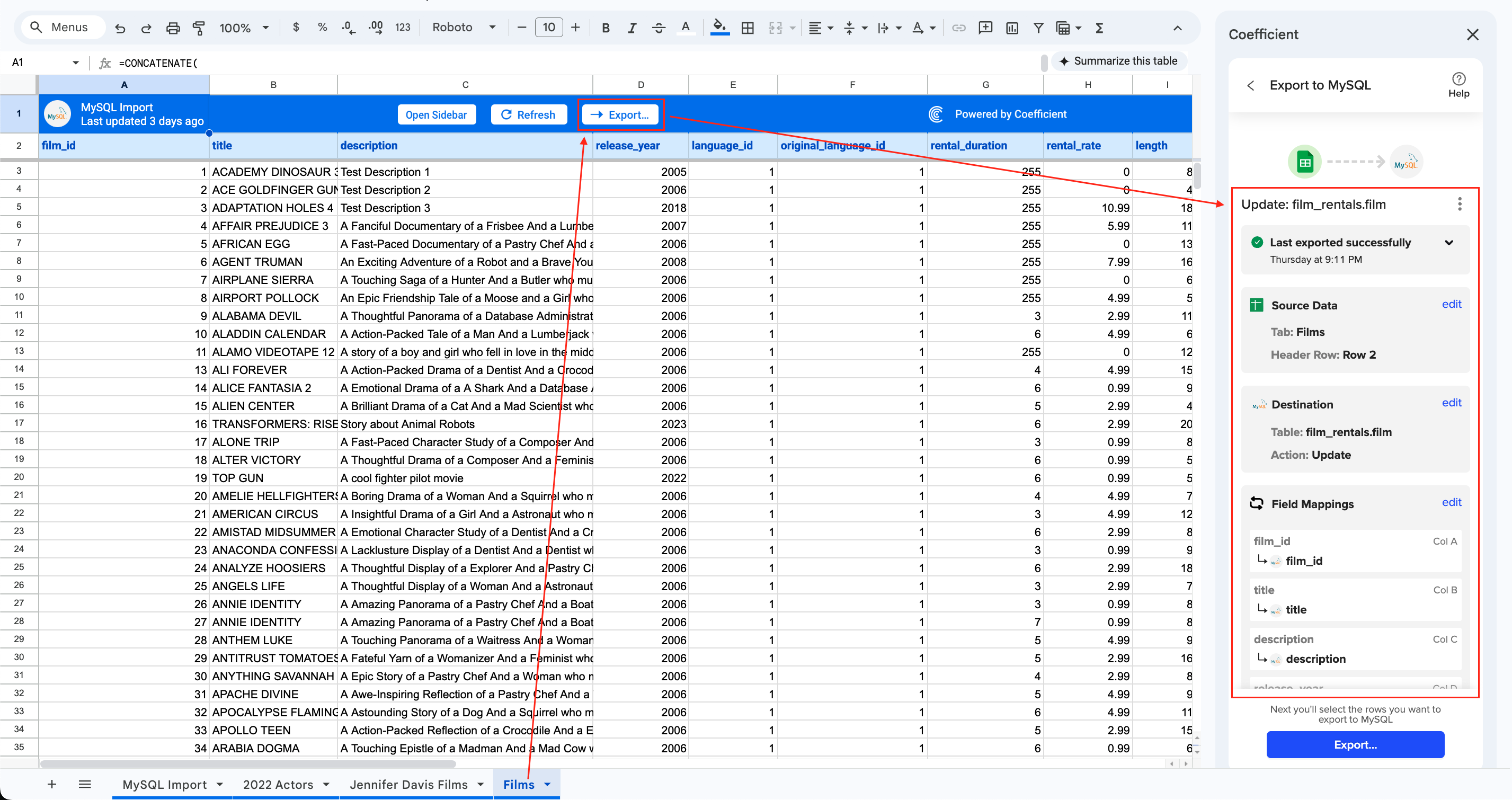The height and width of the screenshot is (800, 1512).
Task: Click the formula bar input field
Action: pos(352,63)
